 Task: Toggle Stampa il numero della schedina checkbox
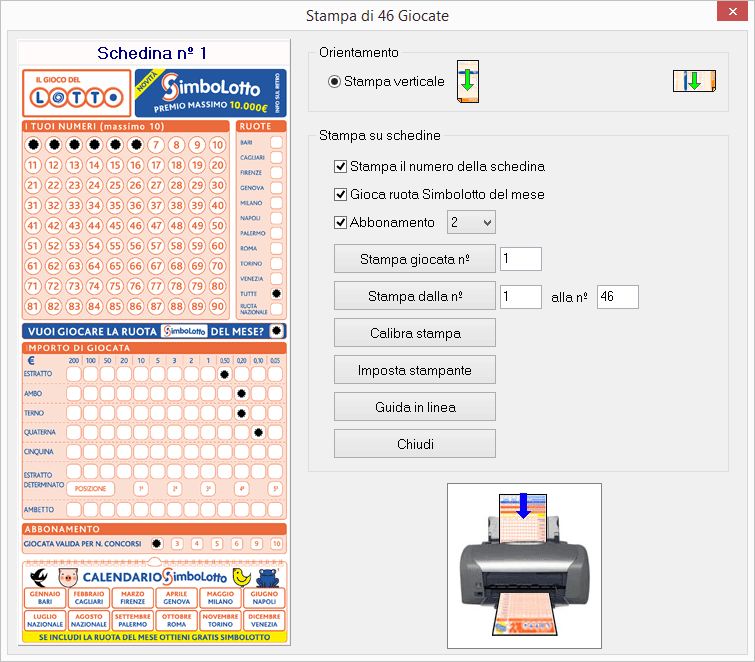pyautogui.click(x=340, y=167)
